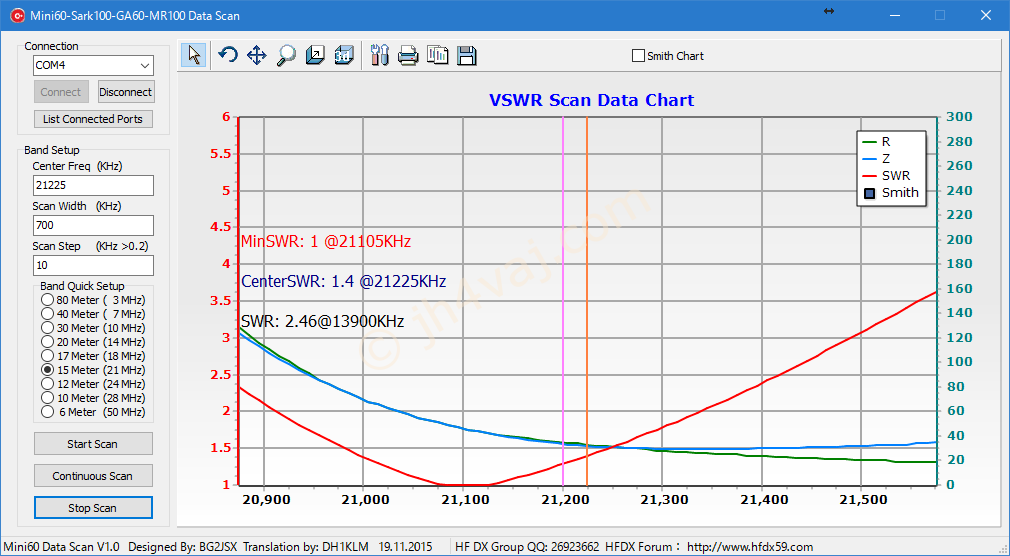The image size is (1010, 556).
Task: Click the MinSWR: 1 @21105KHz text
Action: (325, 242)
